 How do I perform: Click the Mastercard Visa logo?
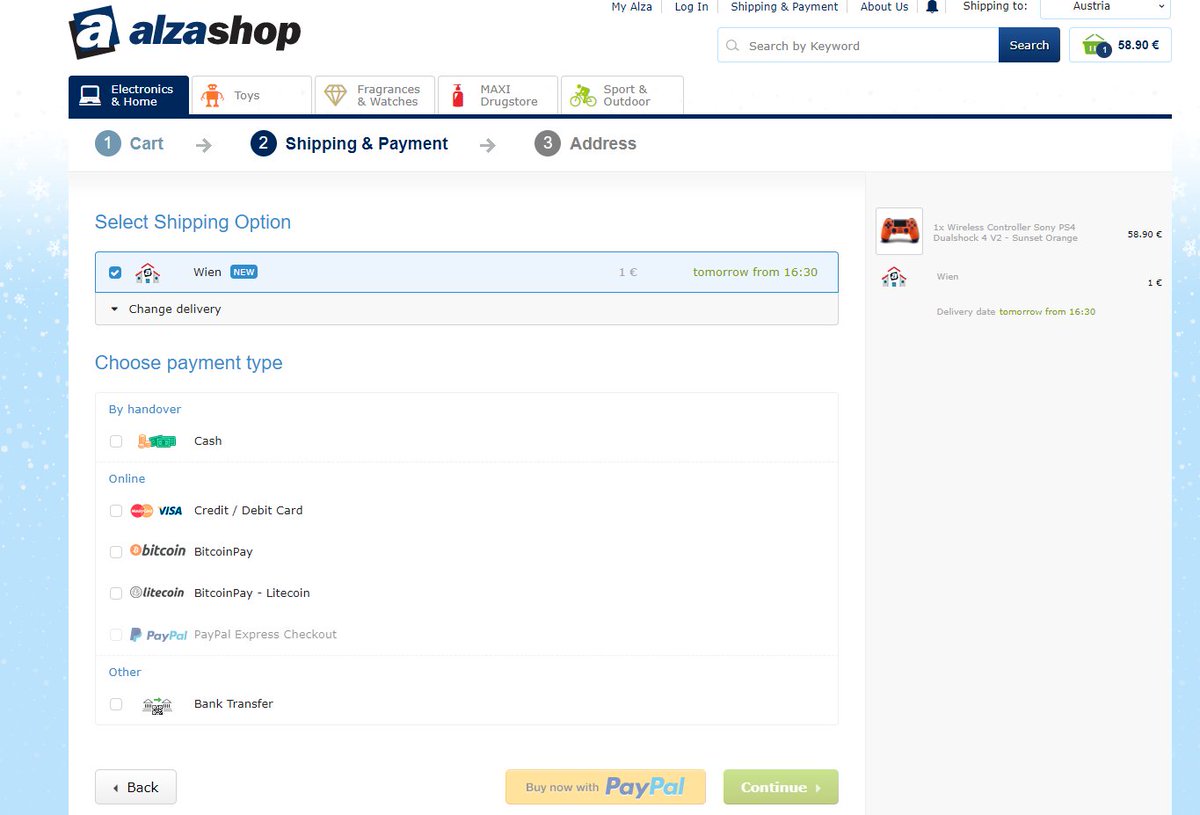tap(156, 511)
